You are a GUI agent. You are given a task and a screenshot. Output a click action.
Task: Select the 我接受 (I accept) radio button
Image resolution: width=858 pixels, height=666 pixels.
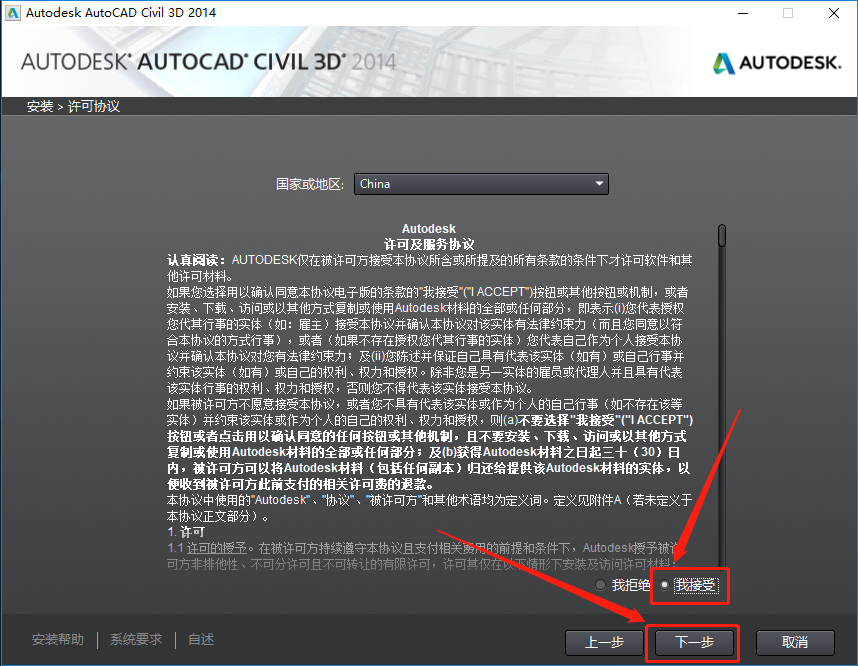coord(664,585)
